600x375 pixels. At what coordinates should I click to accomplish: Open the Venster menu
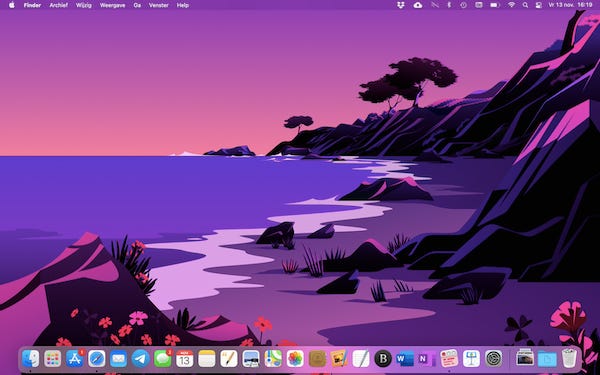pyautogui.click(x=159, y=5)
